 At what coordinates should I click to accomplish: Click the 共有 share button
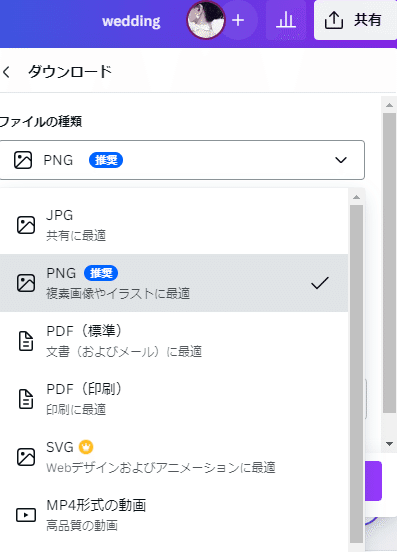click(355, 20)
